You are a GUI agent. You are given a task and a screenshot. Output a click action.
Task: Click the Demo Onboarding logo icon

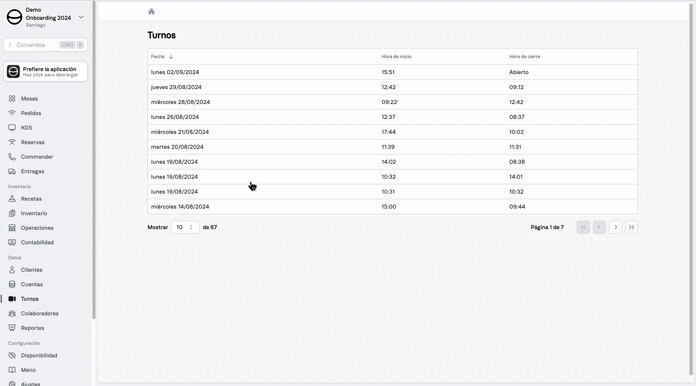[14, 17]
